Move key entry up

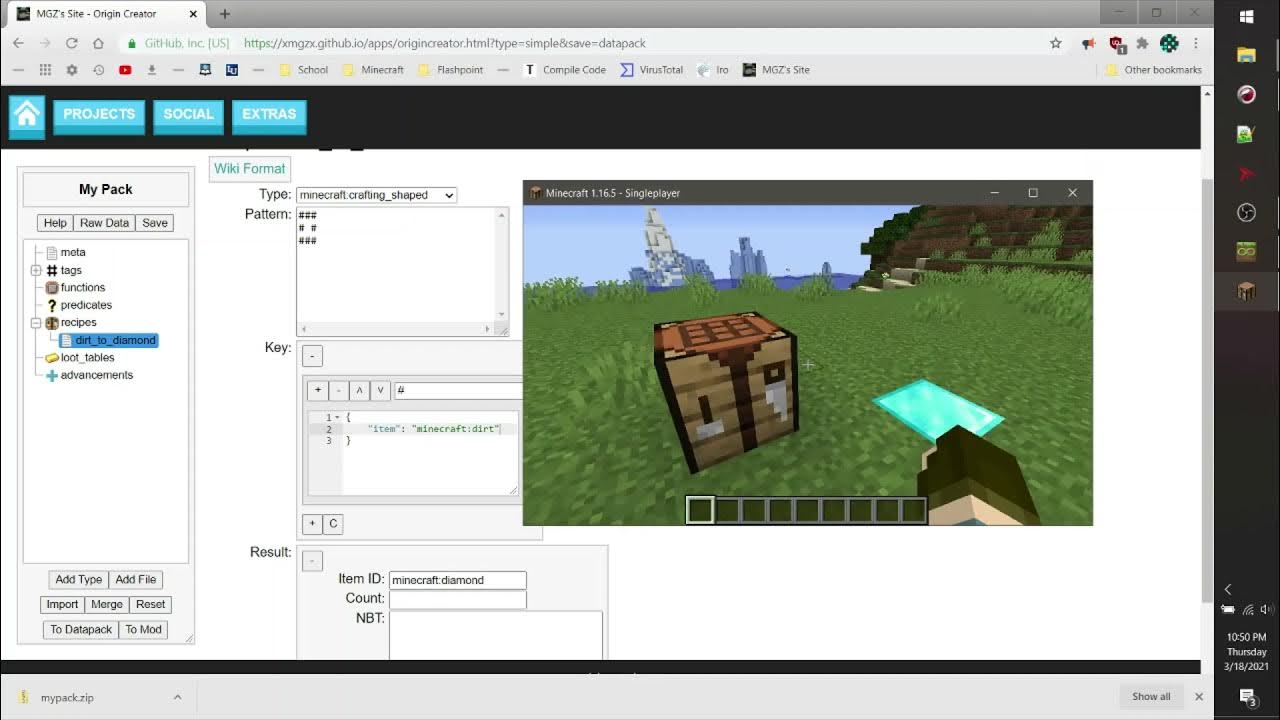tap(360, 391)
